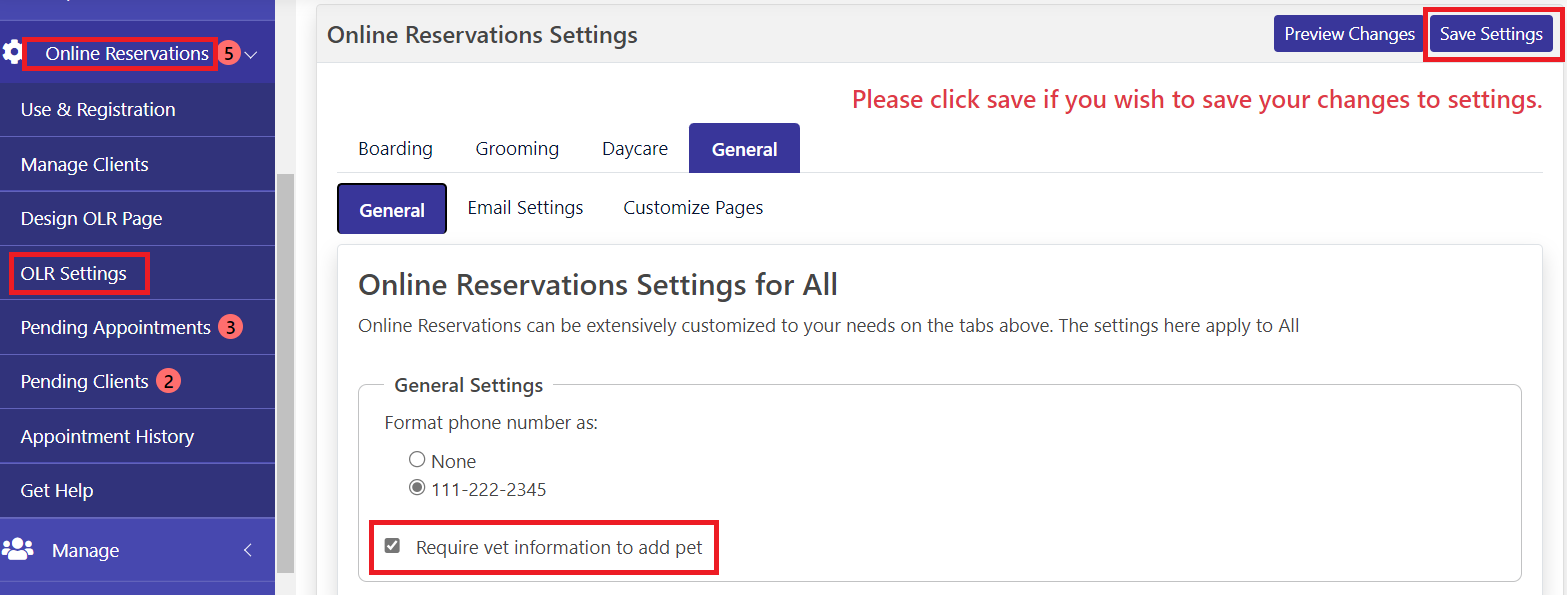Screen dimensions: 1567x595
Task: Click the Pending Clients count badge
Action: pyautogui.click(x=168, y=381)
